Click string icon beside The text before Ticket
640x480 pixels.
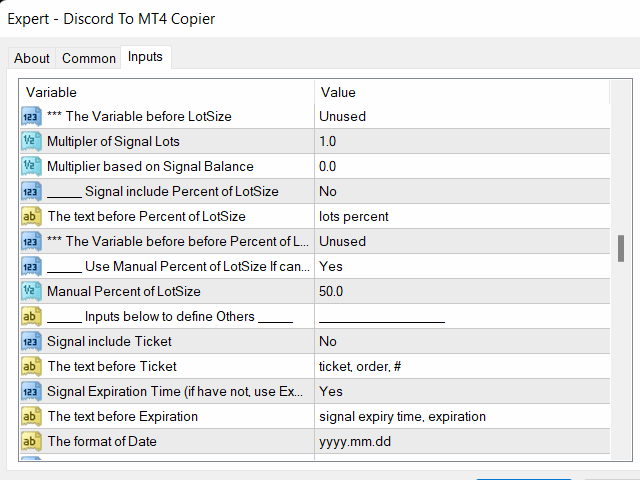pos(31,367)
